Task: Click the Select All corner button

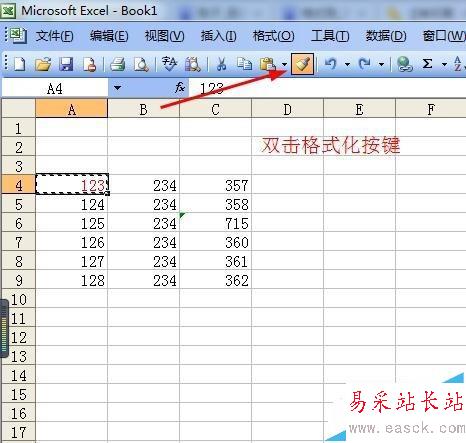Action: pos(19,109)
